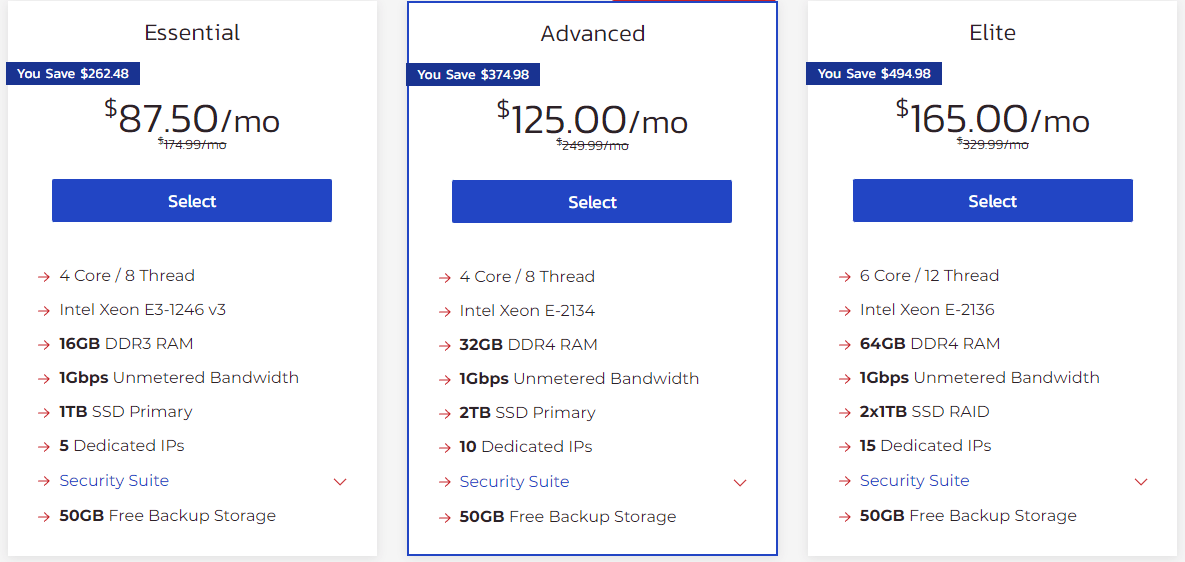
Task: Click arrow icon next to 6 Core / 12 Thread
Action: [x=845, y=276]
